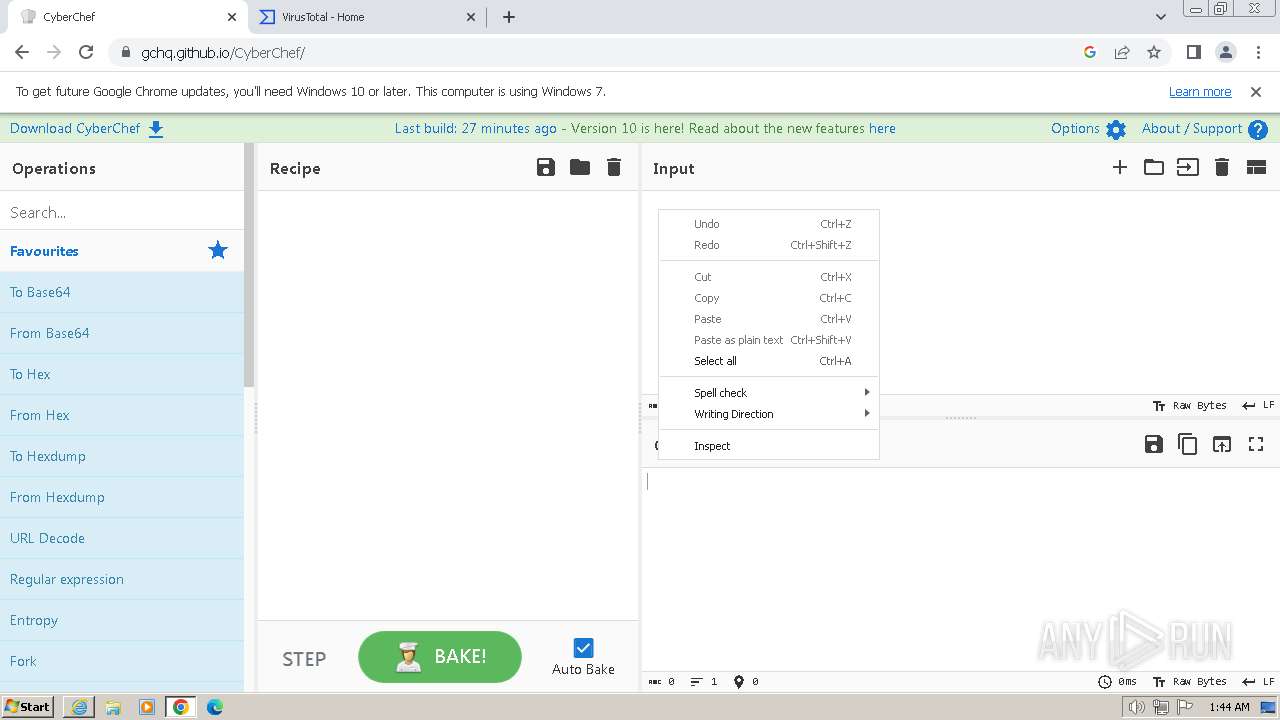
Task: Open Options gear icon
Action: tap(1116, 129)
